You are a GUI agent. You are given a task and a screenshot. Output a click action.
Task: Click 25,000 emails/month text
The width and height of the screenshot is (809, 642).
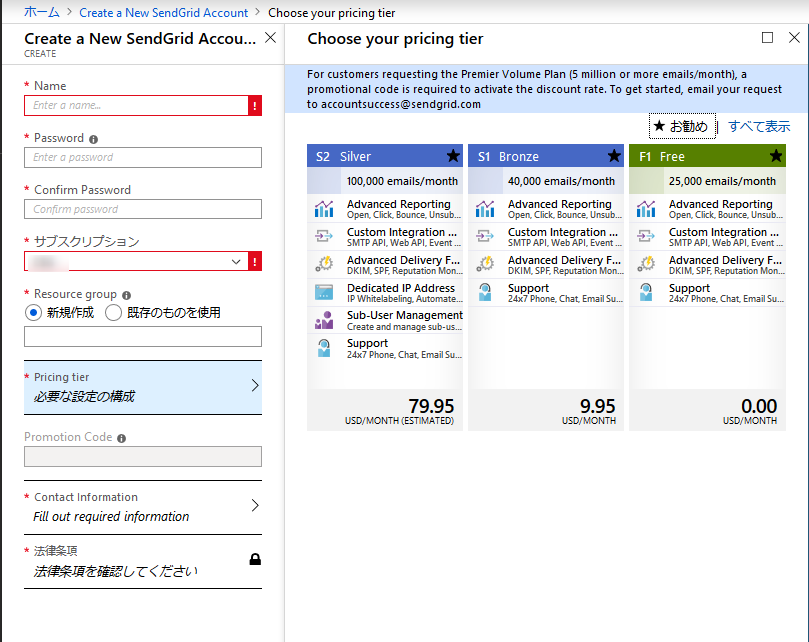pyautogui.click(x=722, y=181)
